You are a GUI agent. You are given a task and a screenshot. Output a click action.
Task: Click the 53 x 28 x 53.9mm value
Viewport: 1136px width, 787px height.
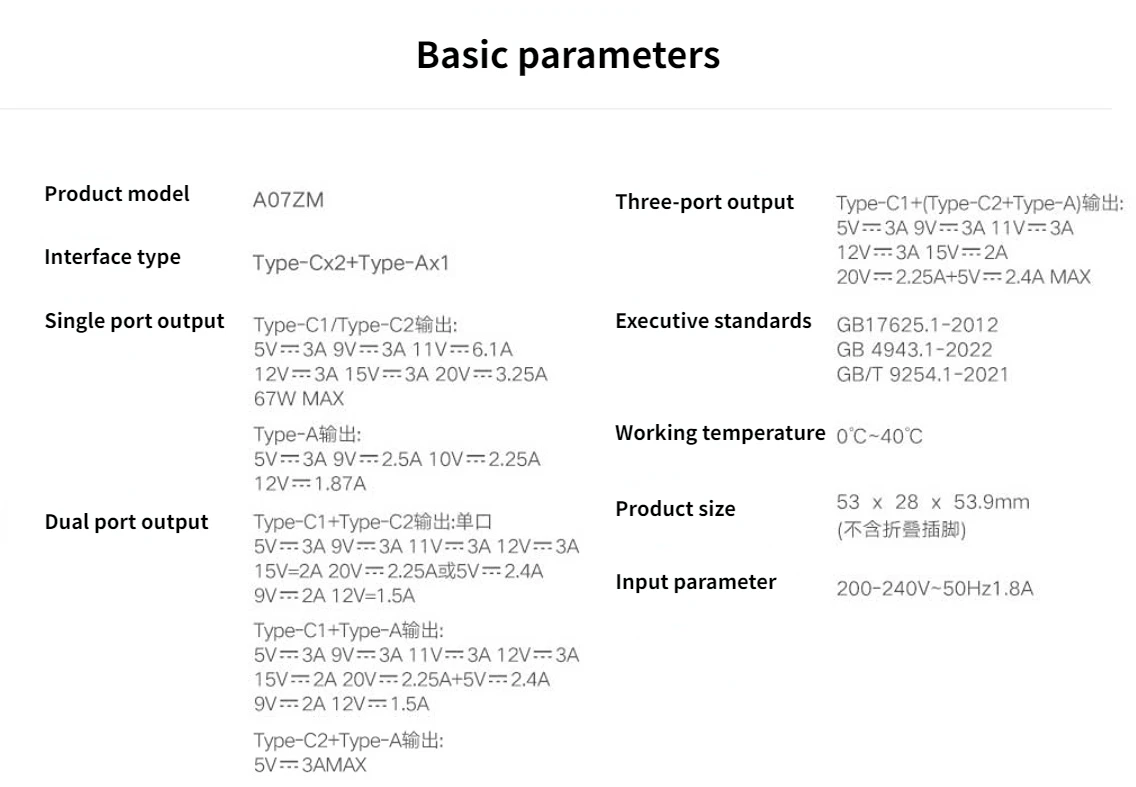(x=932, y=502)
